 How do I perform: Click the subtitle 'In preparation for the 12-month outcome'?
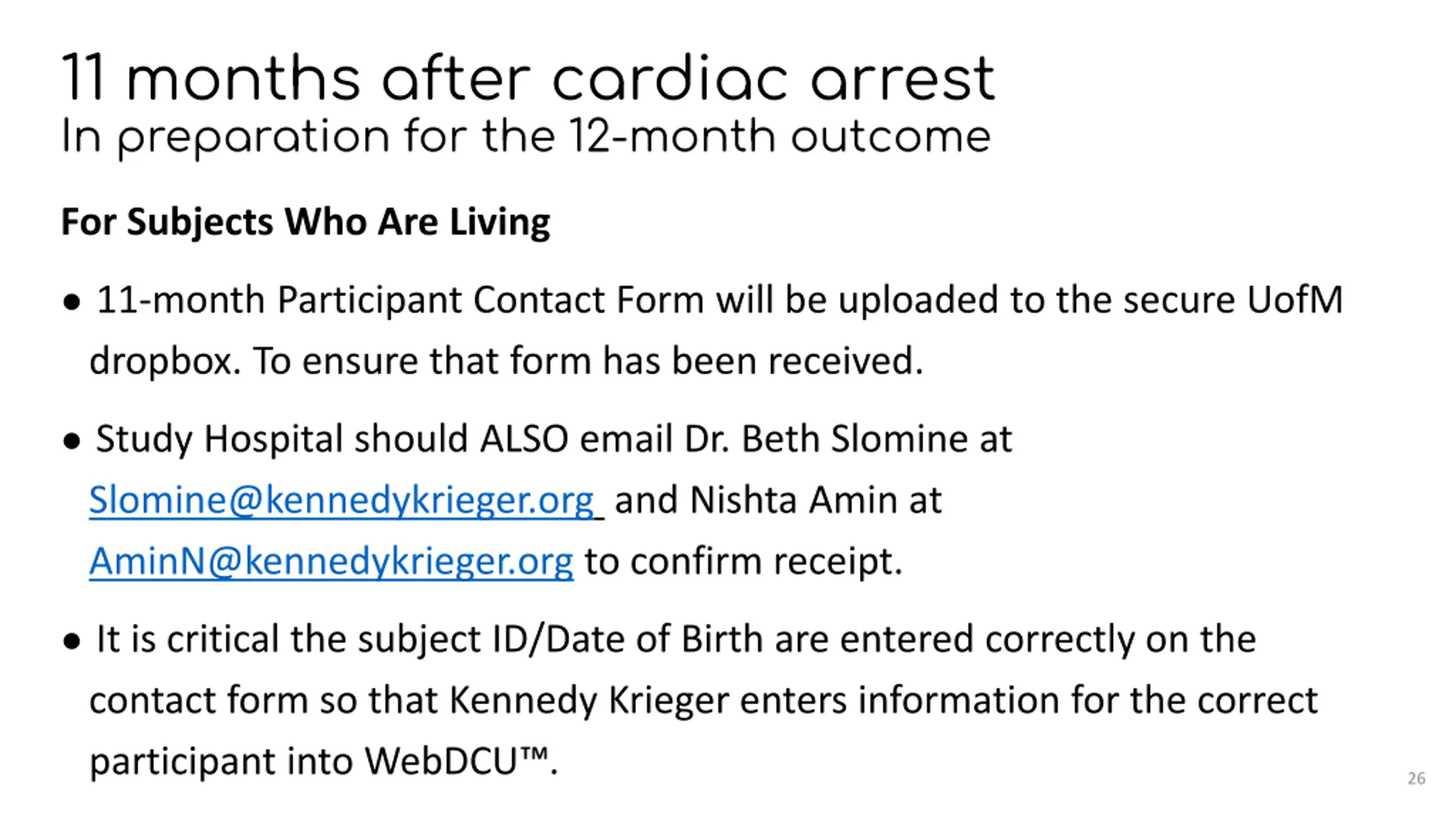tap(526, 138)
